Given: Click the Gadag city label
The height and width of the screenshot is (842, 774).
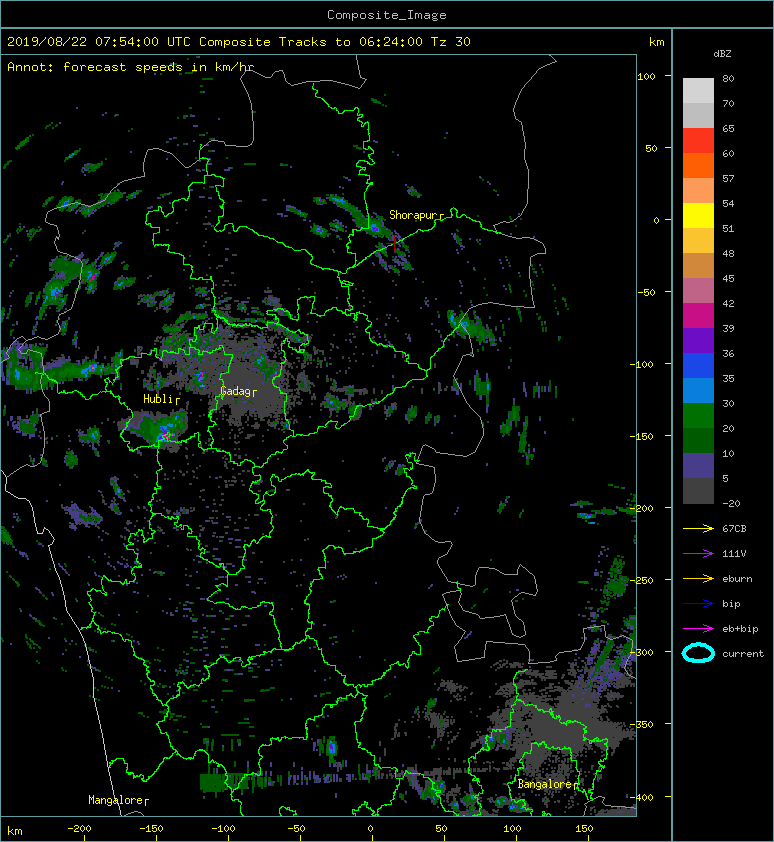Looking at the screenshot, I should pyautogui.click(x=235, y=391).
